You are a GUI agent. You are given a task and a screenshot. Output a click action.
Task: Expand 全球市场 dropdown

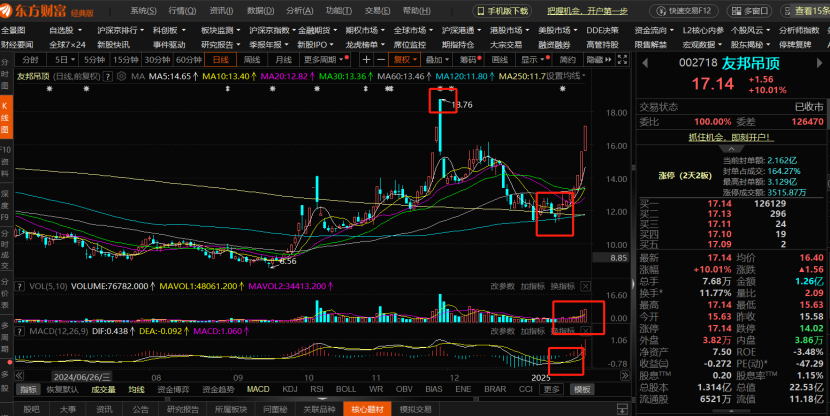pyautogui.click(x=413, y=31)
